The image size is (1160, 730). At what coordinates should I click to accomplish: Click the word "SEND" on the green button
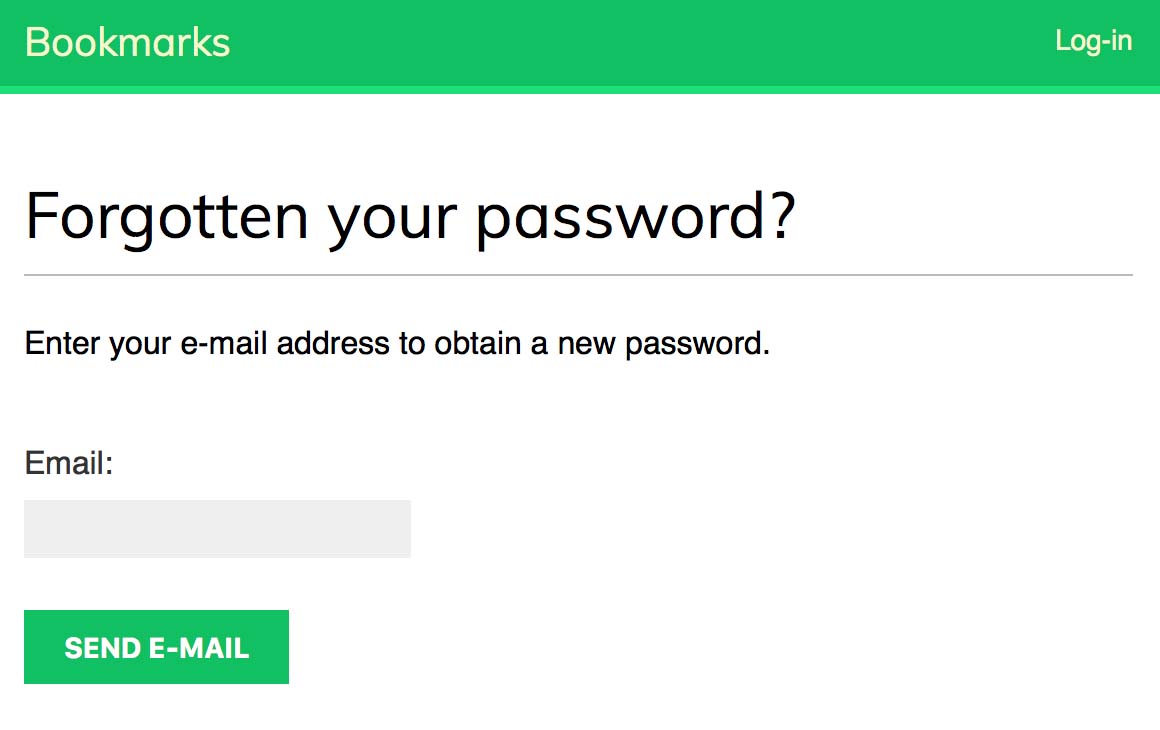[103, 648]
